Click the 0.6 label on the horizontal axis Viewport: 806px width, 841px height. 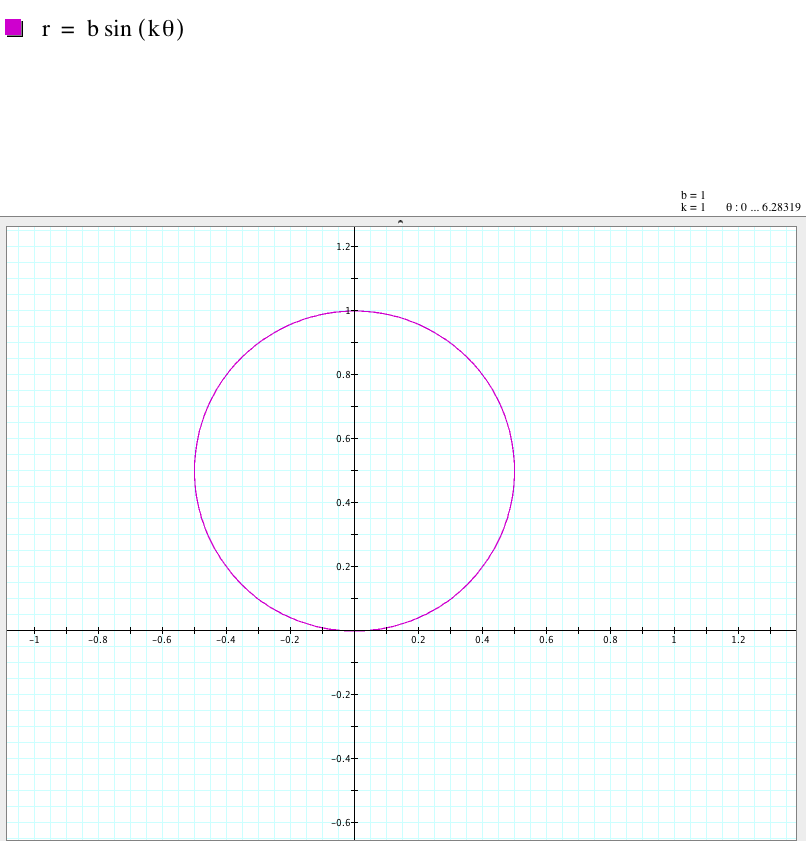(546, 640)
